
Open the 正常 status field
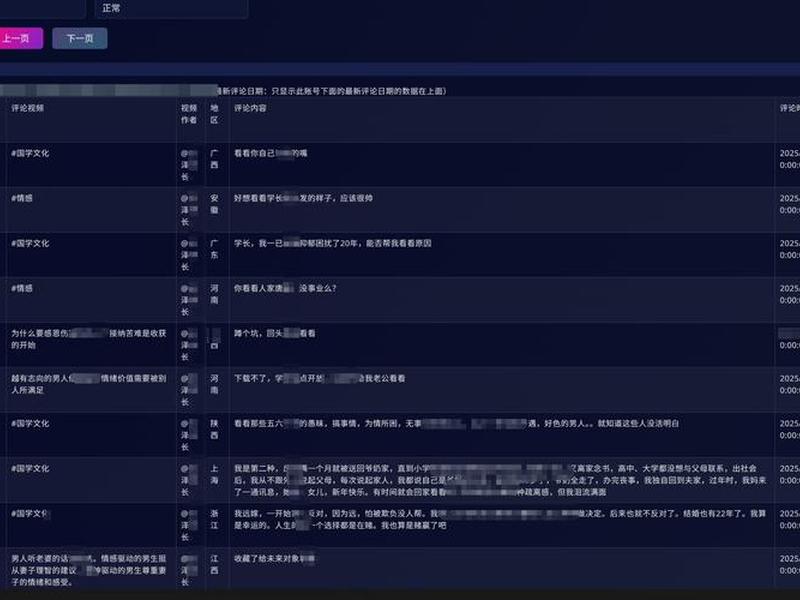coord(171,8)
